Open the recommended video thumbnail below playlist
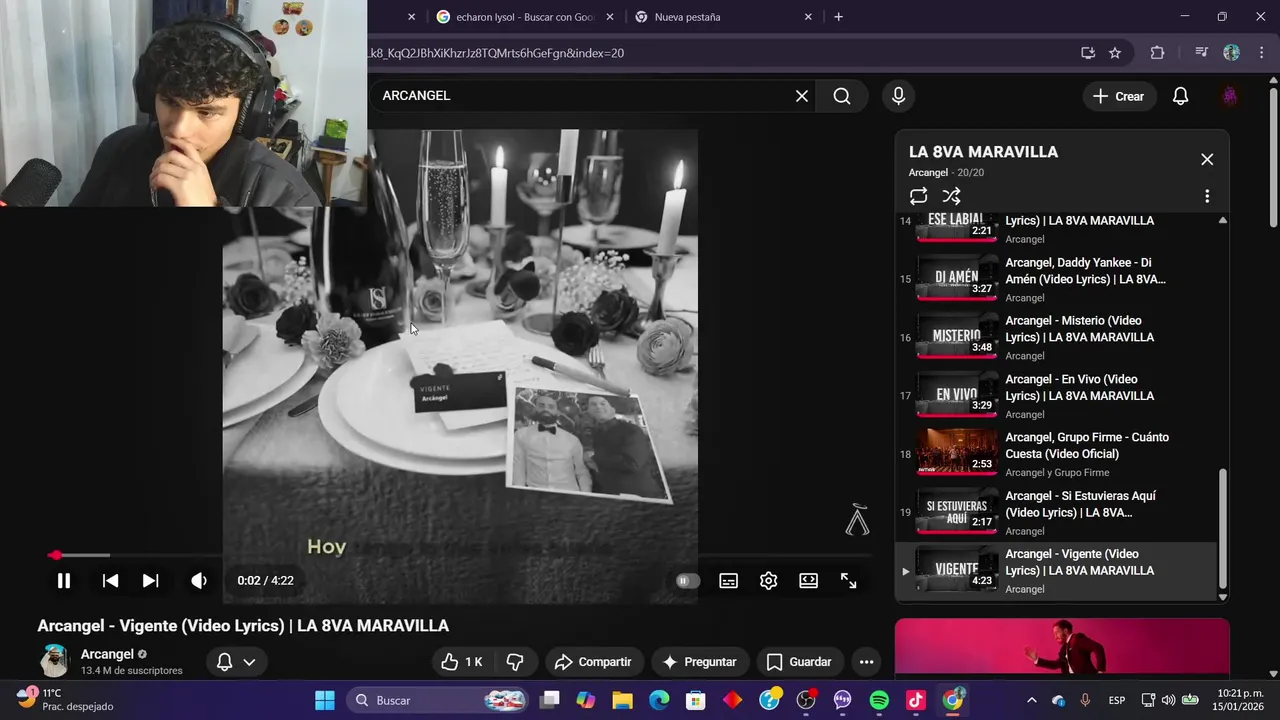 coord(1062,647)
